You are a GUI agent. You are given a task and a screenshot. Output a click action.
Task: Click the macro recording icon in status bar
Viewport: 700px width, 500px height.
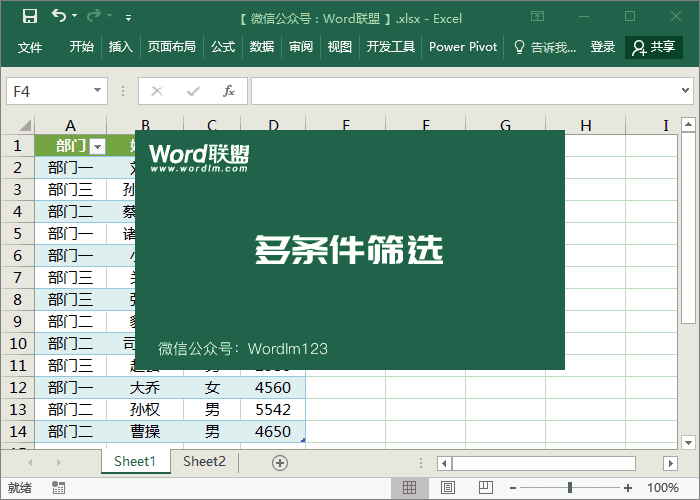(59, 488)
